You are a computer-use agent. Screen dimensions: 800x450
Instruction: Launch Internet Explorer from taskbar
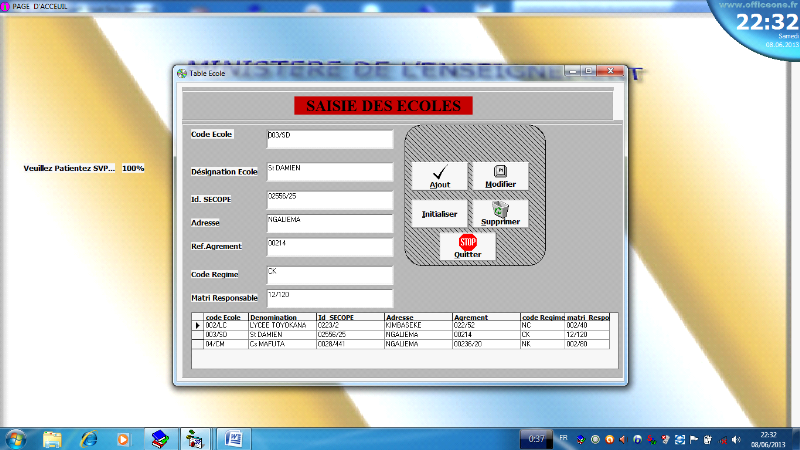(88, 438)
